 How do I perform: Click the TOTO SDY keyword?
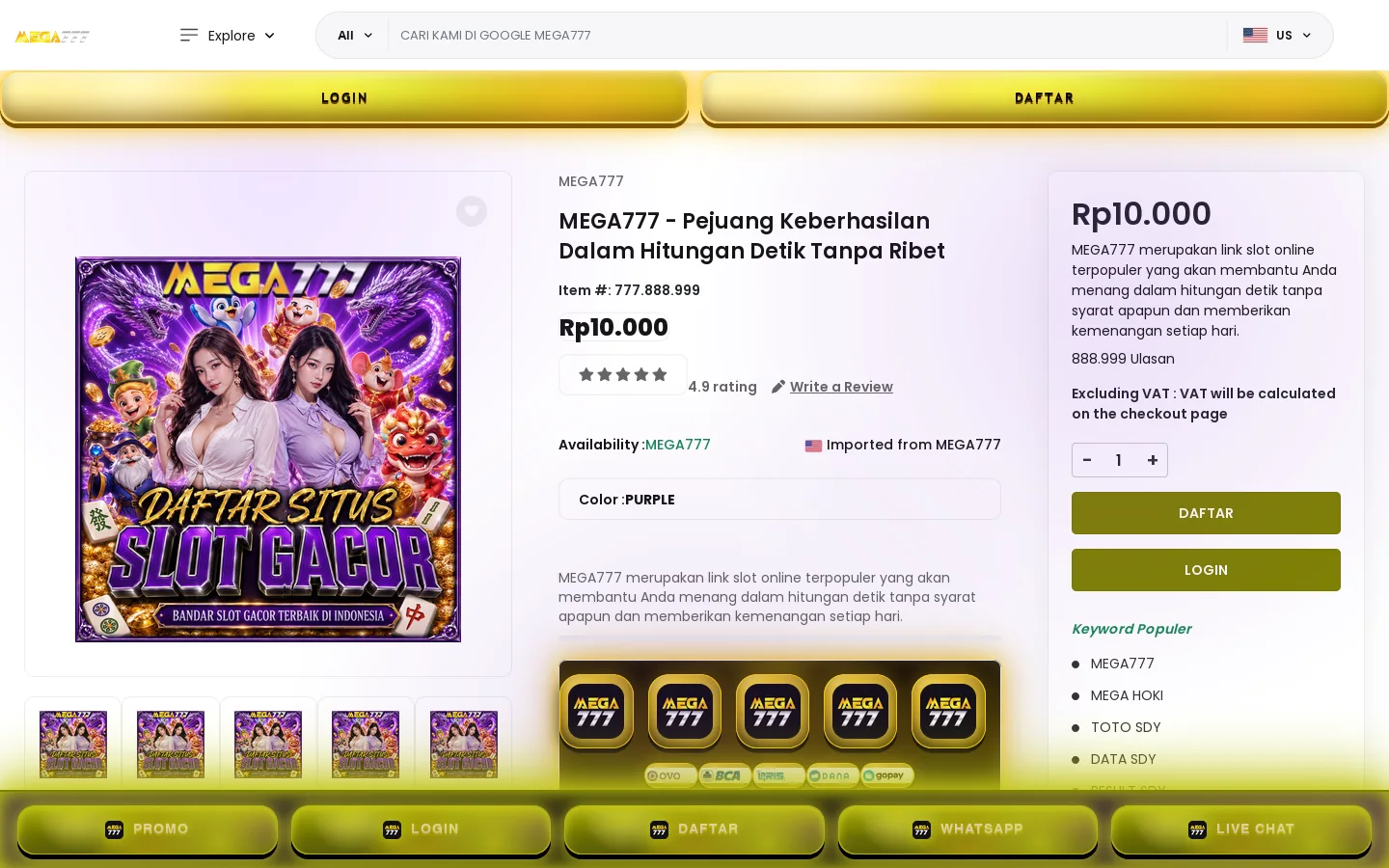(x=1126, y=727)
